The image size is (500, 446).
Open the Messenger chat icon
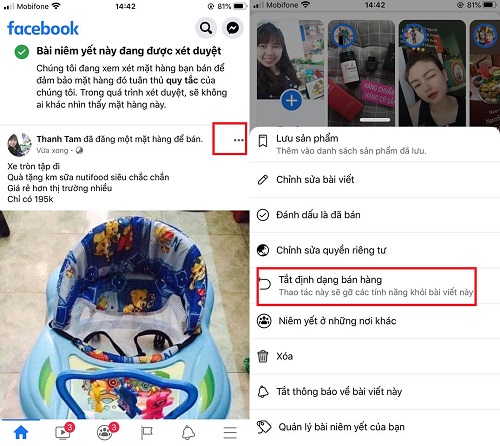tap(233, 28)
